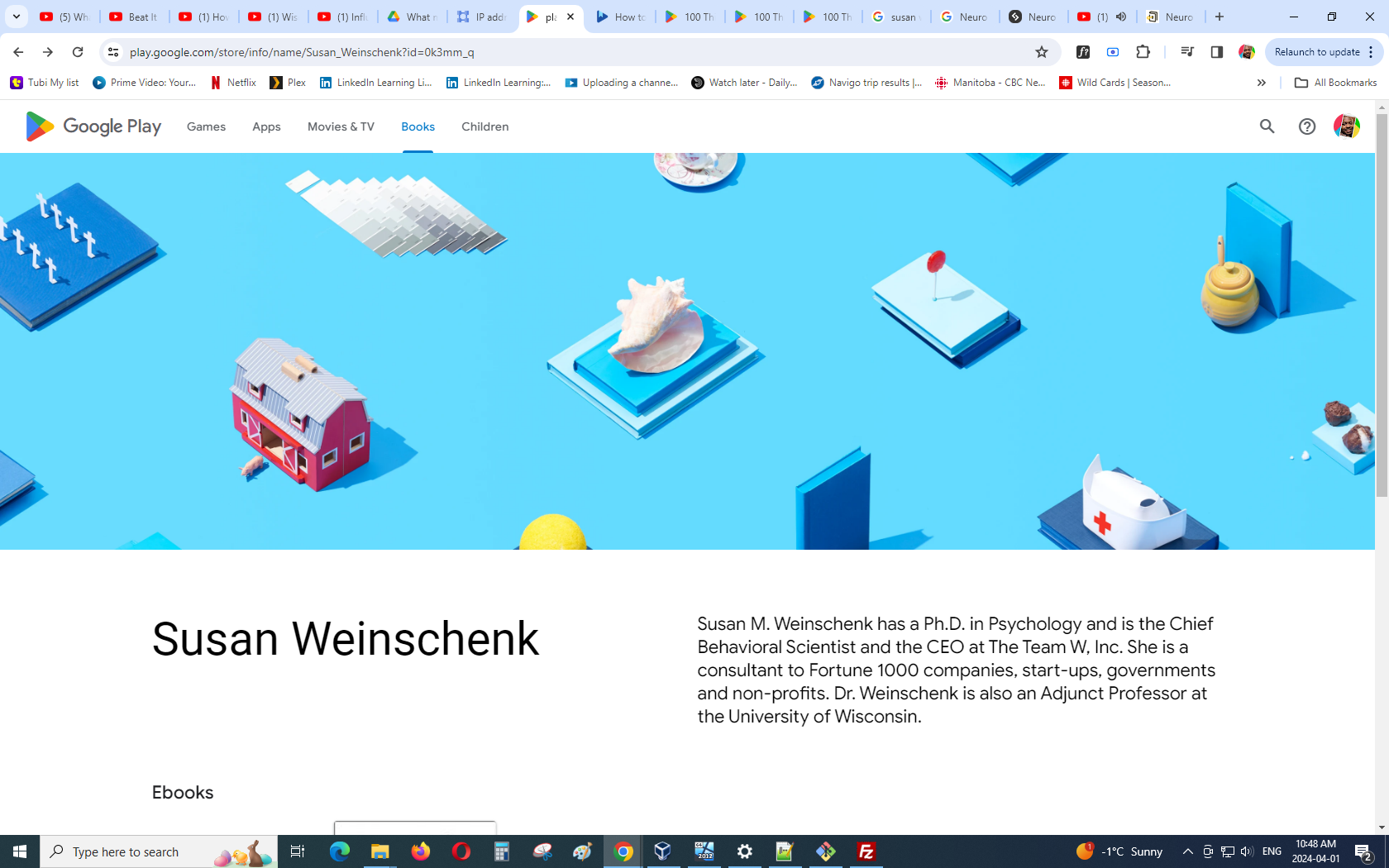Mute the audio on the YouTube tab
Viewport: 1389px width, 868px height.
click(x=1121, y=17)
